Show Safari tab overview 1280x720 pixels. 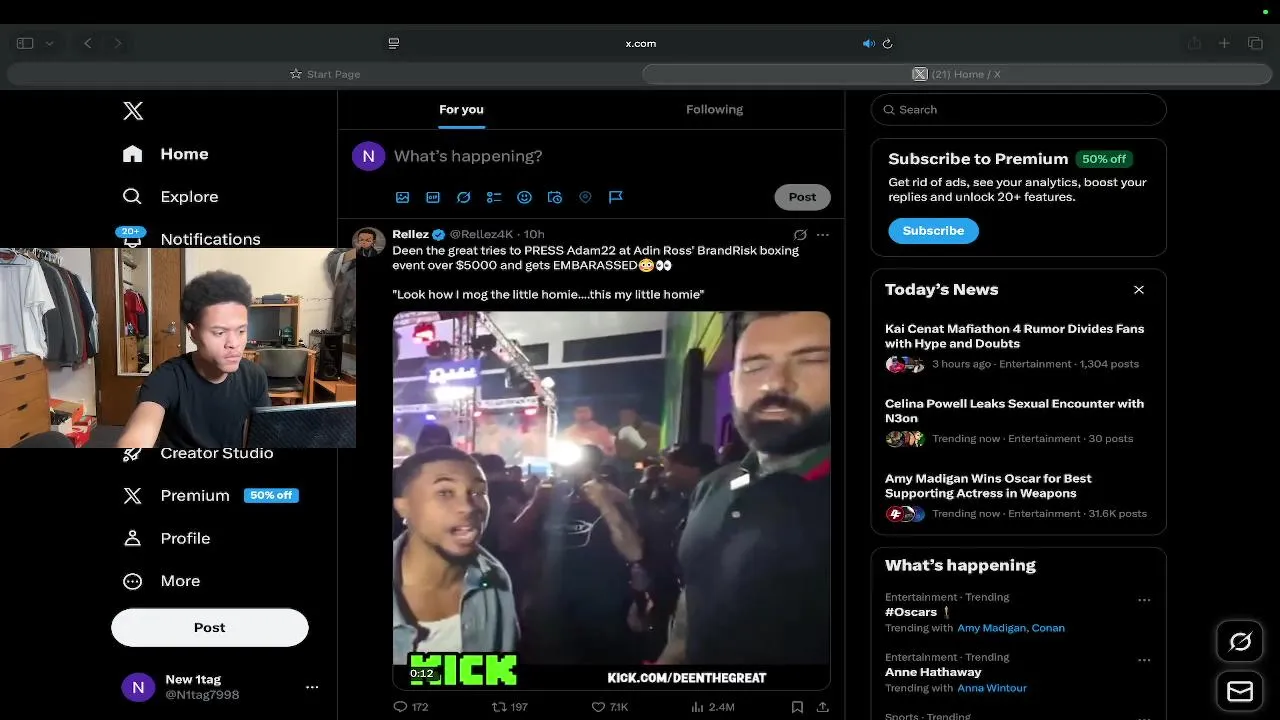1255,43
